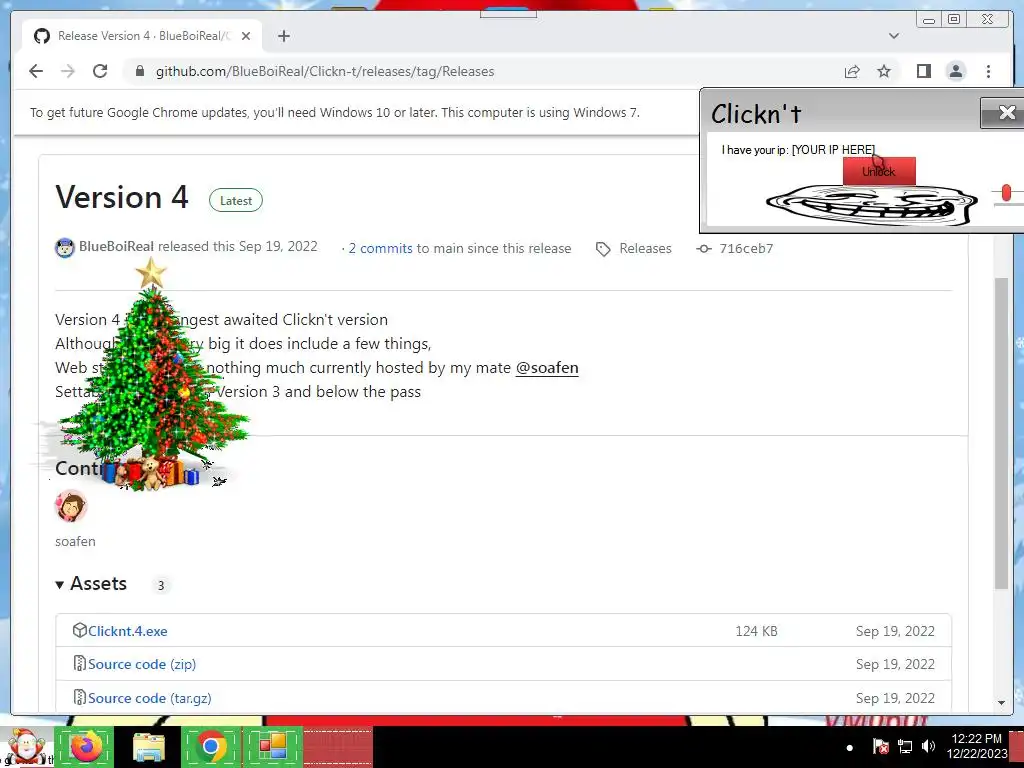Viewport: 1024px width, 768px height.
Task: Download Clicknt.4.exe
Action: click(x=127, y=631)
